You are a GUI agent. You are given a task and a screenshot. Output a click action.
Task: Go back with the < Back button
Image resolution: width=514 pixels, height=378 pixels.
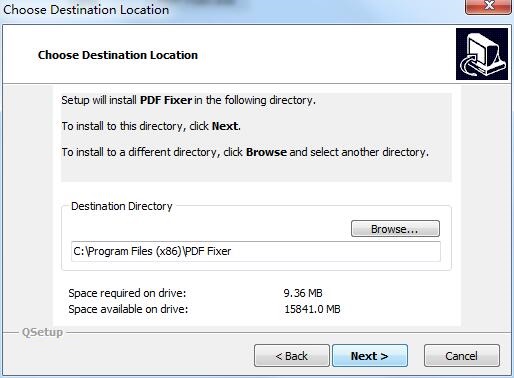(x=292, y=356)
